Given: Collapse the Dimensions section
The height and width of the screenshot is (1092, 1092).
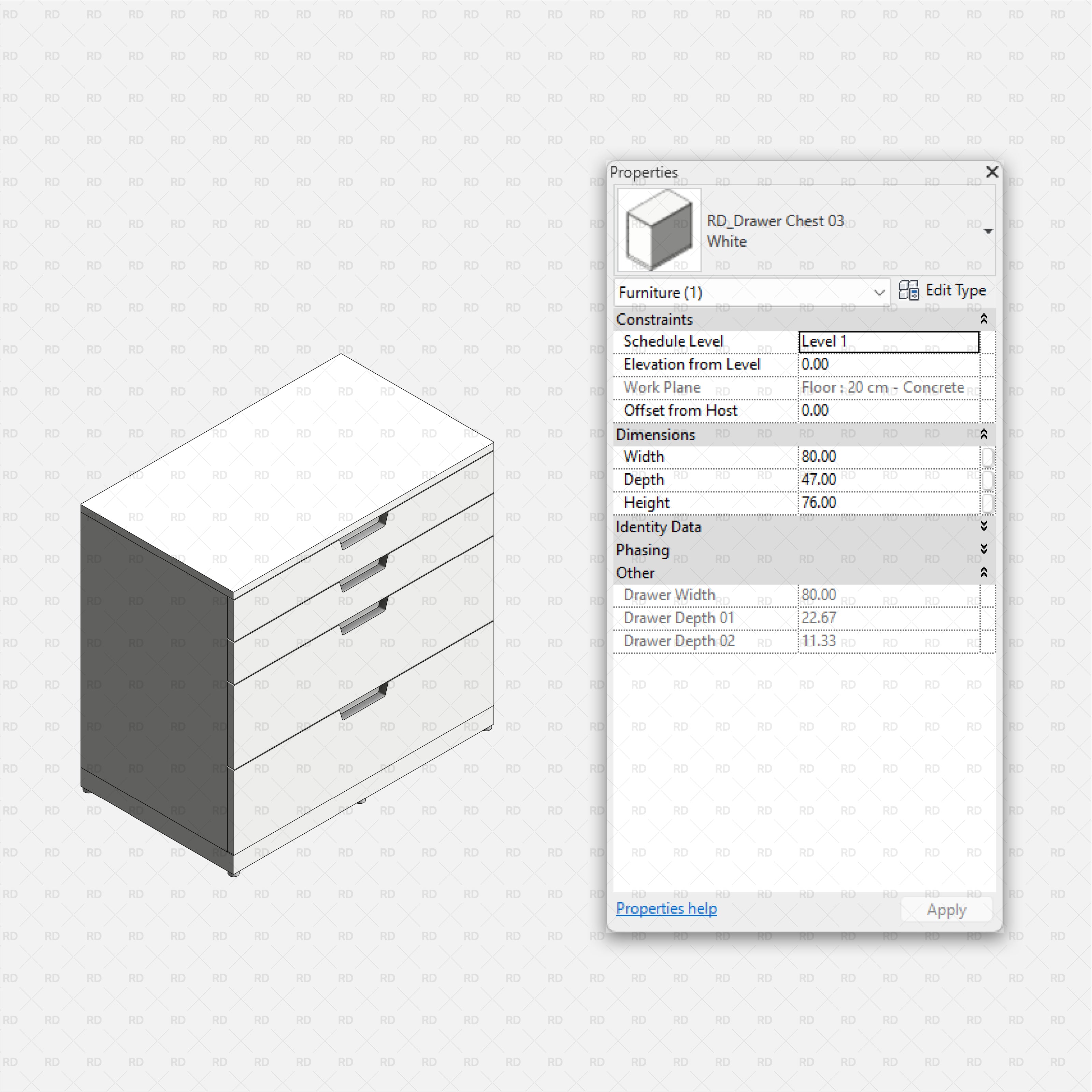Looking at the screenshot, I should point(984,434).
